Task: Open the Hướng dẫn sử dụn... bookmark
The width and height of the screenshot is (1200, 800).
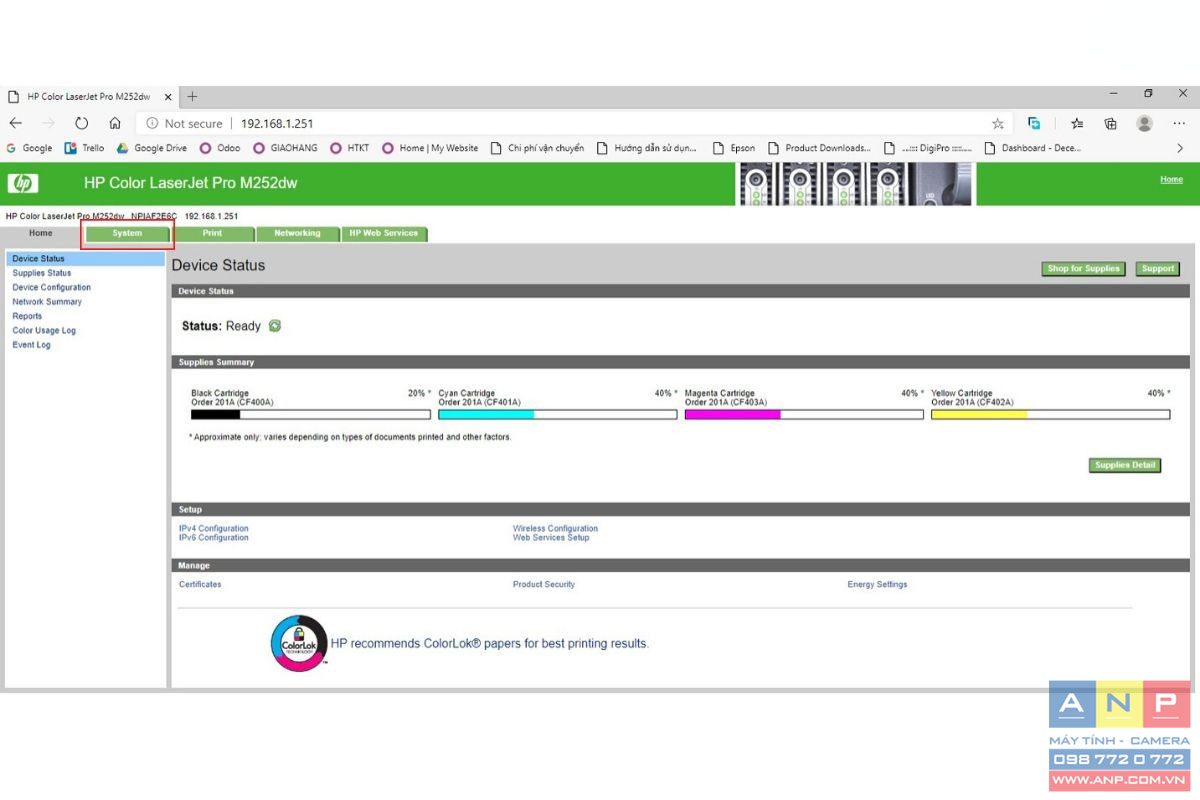Action: click(646, 148)
